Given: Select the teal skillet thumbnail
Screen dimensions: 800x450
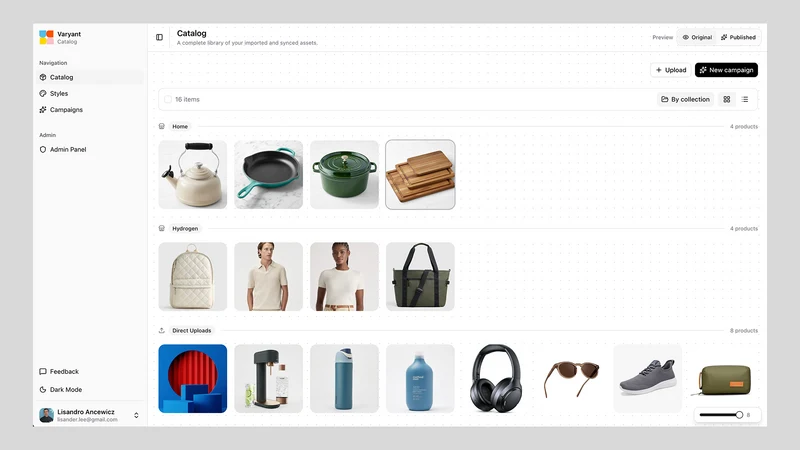Looking at the screenshot, I should click(x=268, y=174).
